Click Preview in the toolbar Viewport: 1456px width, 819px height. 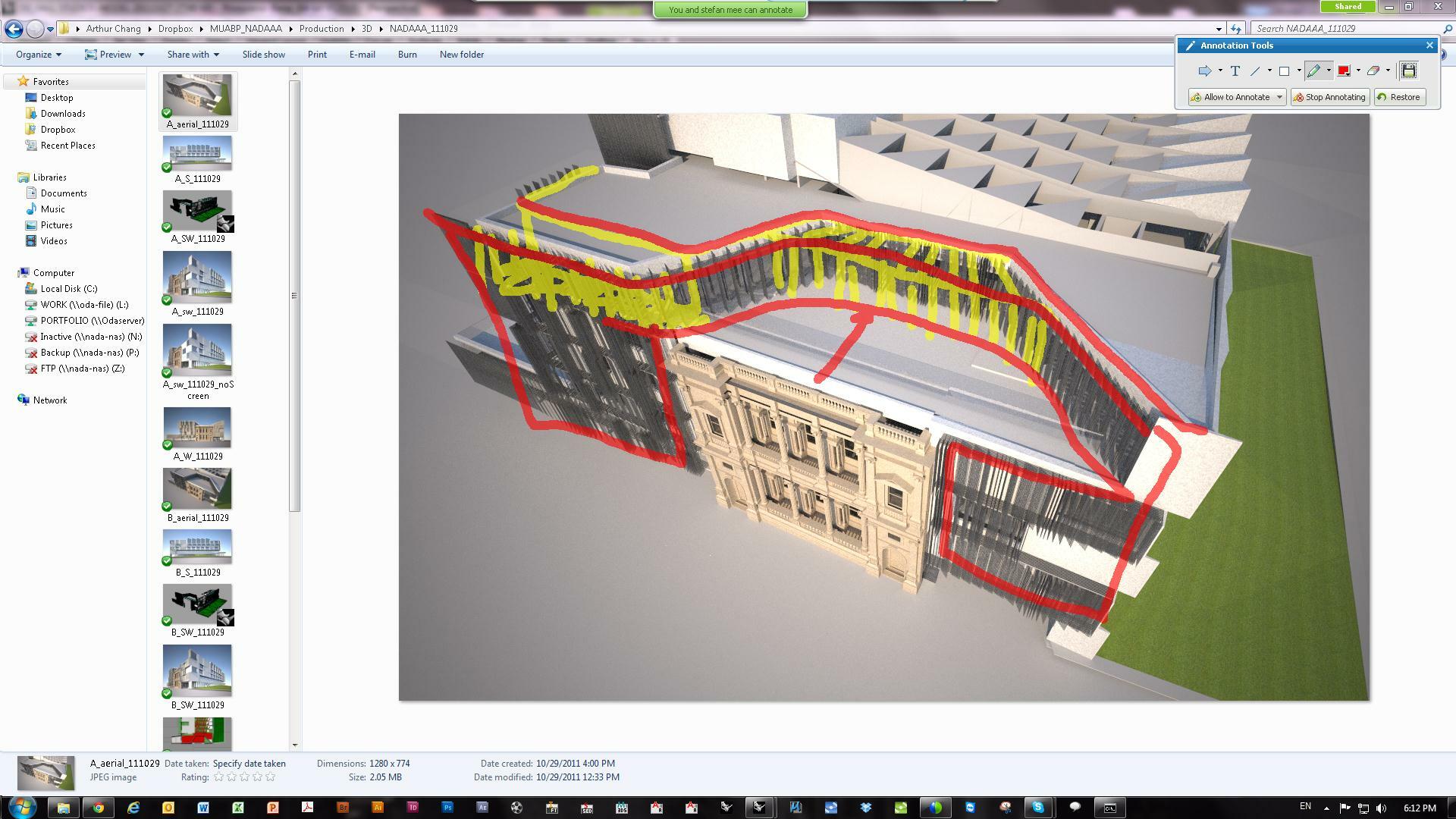point(108,55)
